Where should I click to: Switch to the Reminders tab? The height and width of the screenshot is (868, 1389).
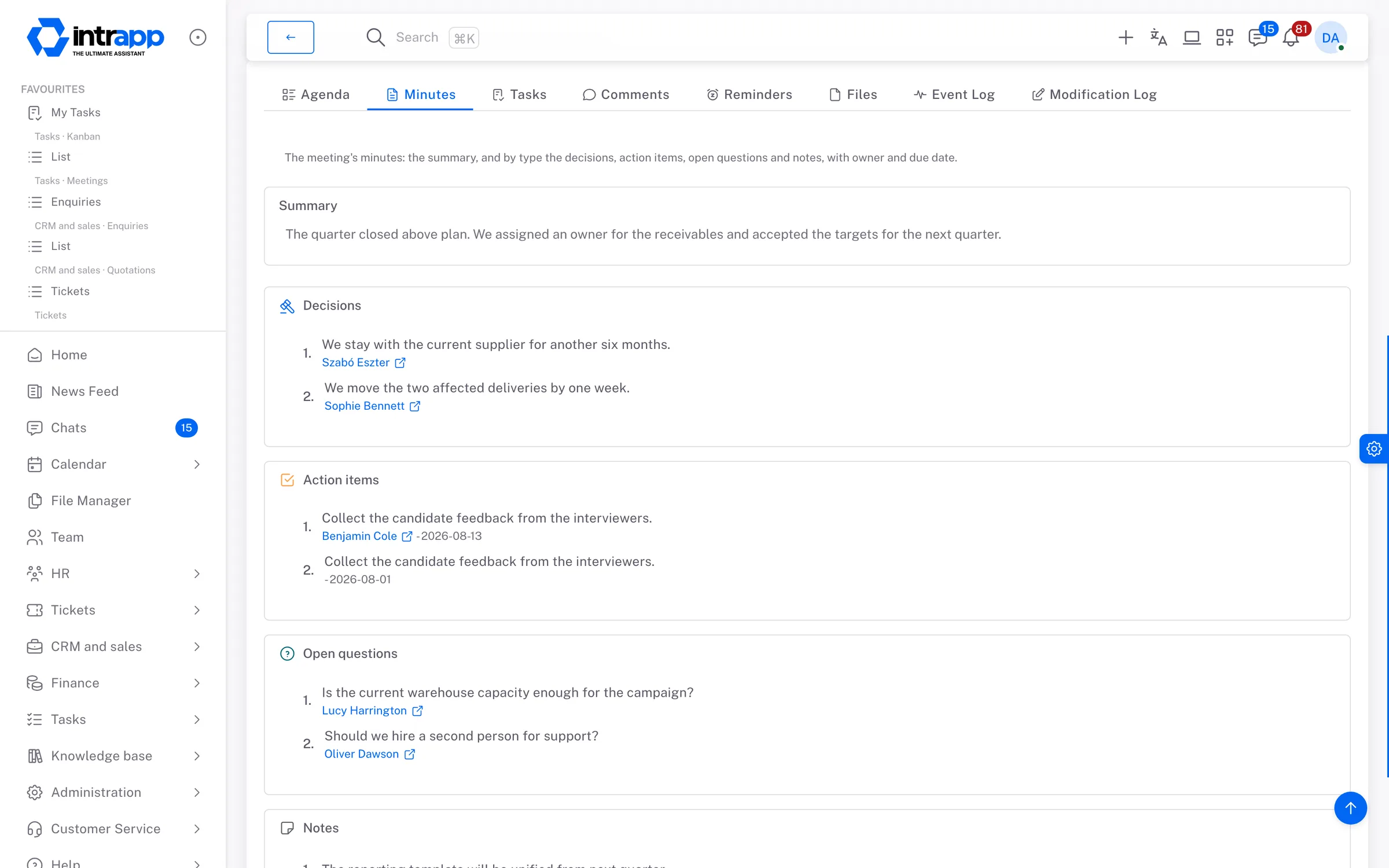tap(749, 94)
